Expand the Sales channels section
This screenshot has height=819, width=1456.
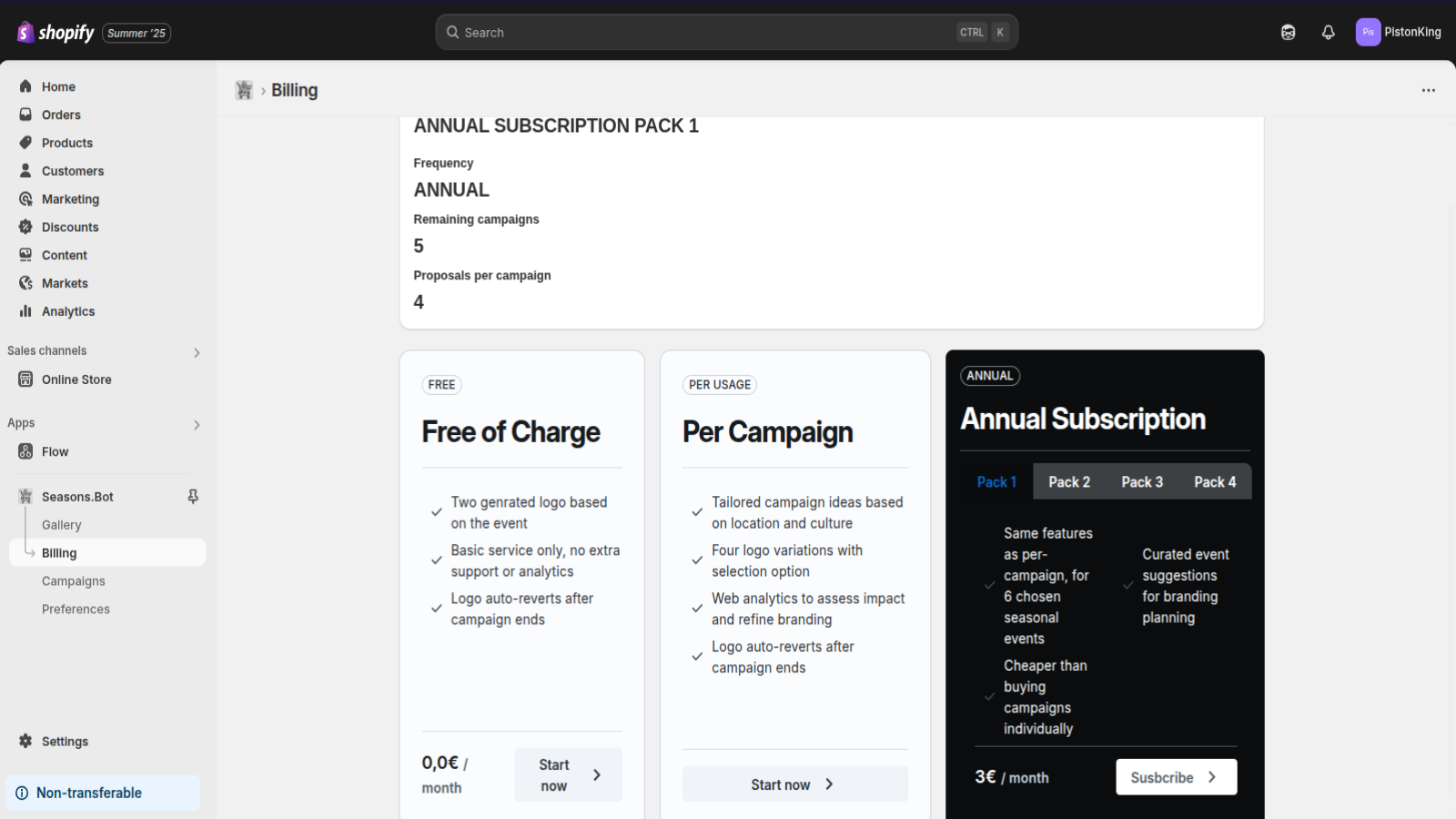click(197, 352)
